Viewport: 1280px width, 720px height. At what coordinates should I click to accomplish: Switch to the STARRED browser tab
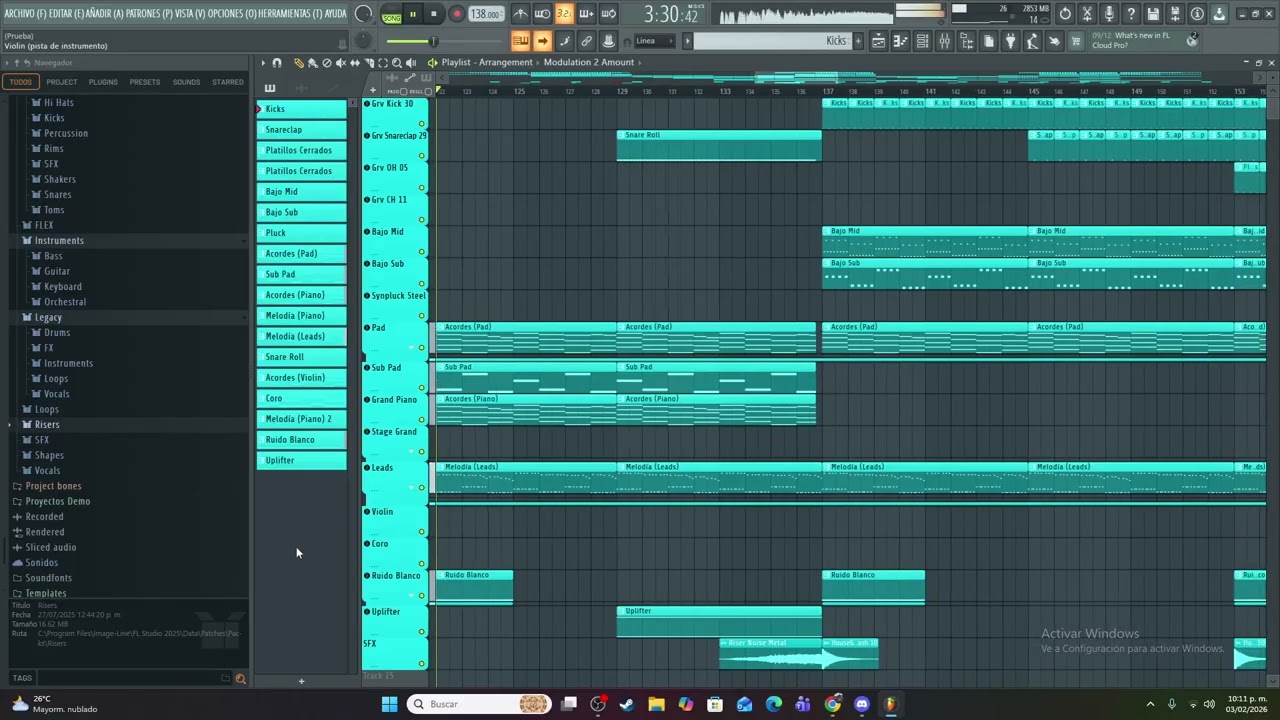(227, 82)
